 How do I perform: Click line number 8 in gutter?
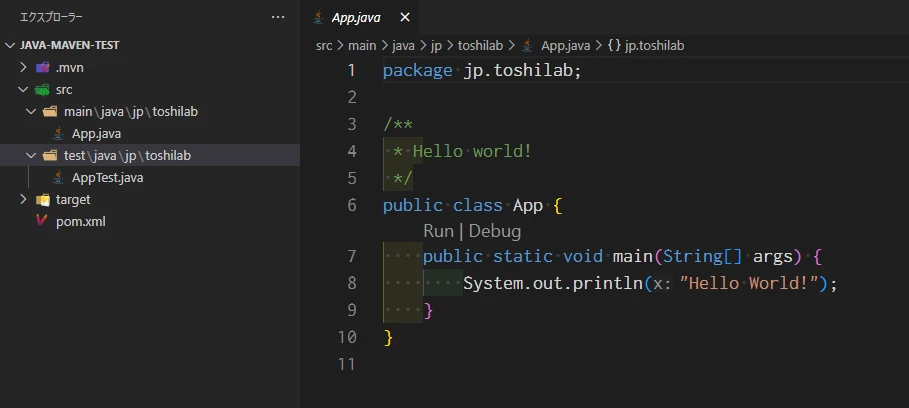352,283
